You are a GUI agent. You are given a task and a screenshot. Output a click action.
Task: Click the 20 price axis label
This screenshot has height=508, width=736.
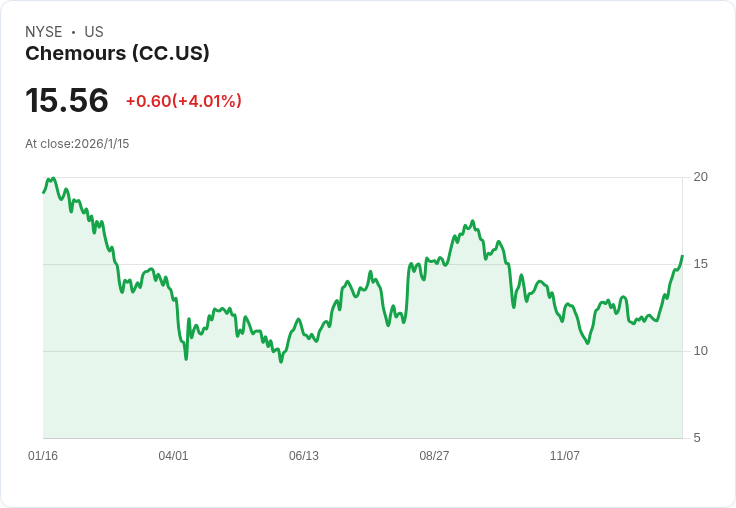[700, 177]
